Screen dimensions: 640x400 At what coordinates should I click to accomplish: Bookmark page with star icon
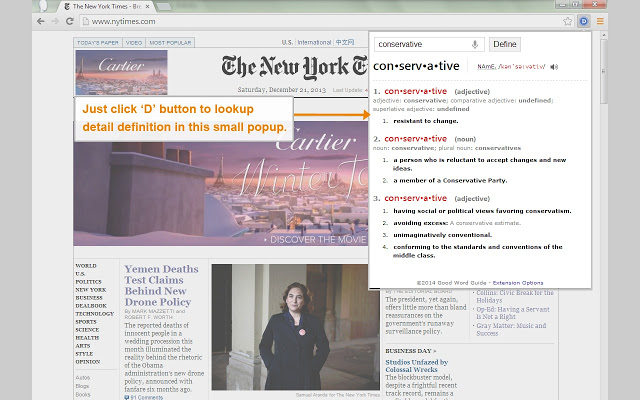coord(567,21)
